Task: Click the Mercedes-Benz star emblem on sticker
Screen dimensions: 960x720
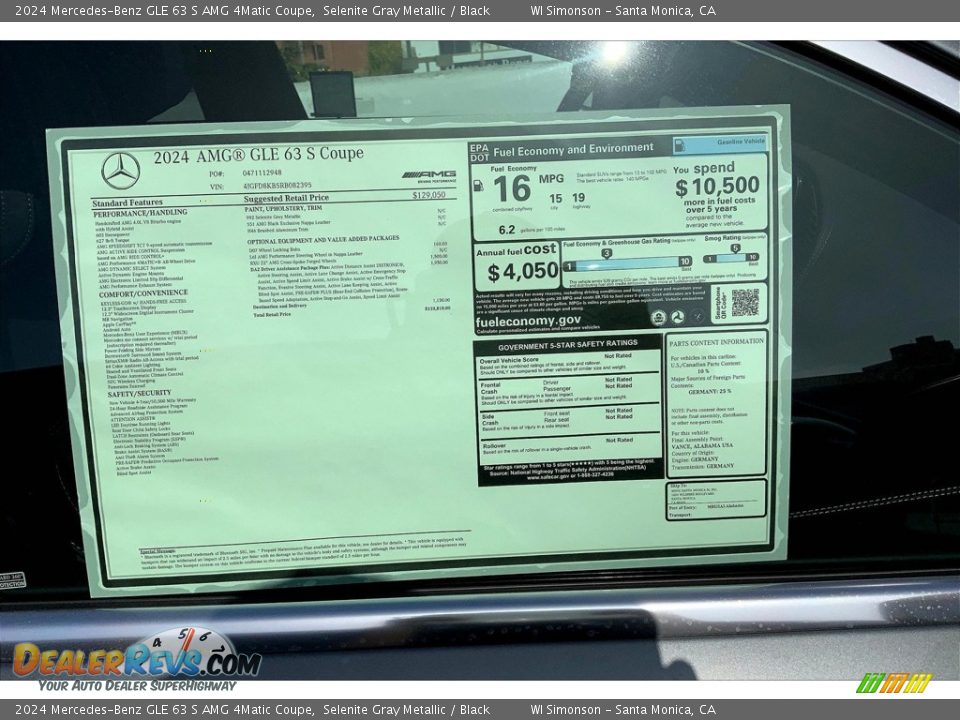Action: (x=121, y=171)
